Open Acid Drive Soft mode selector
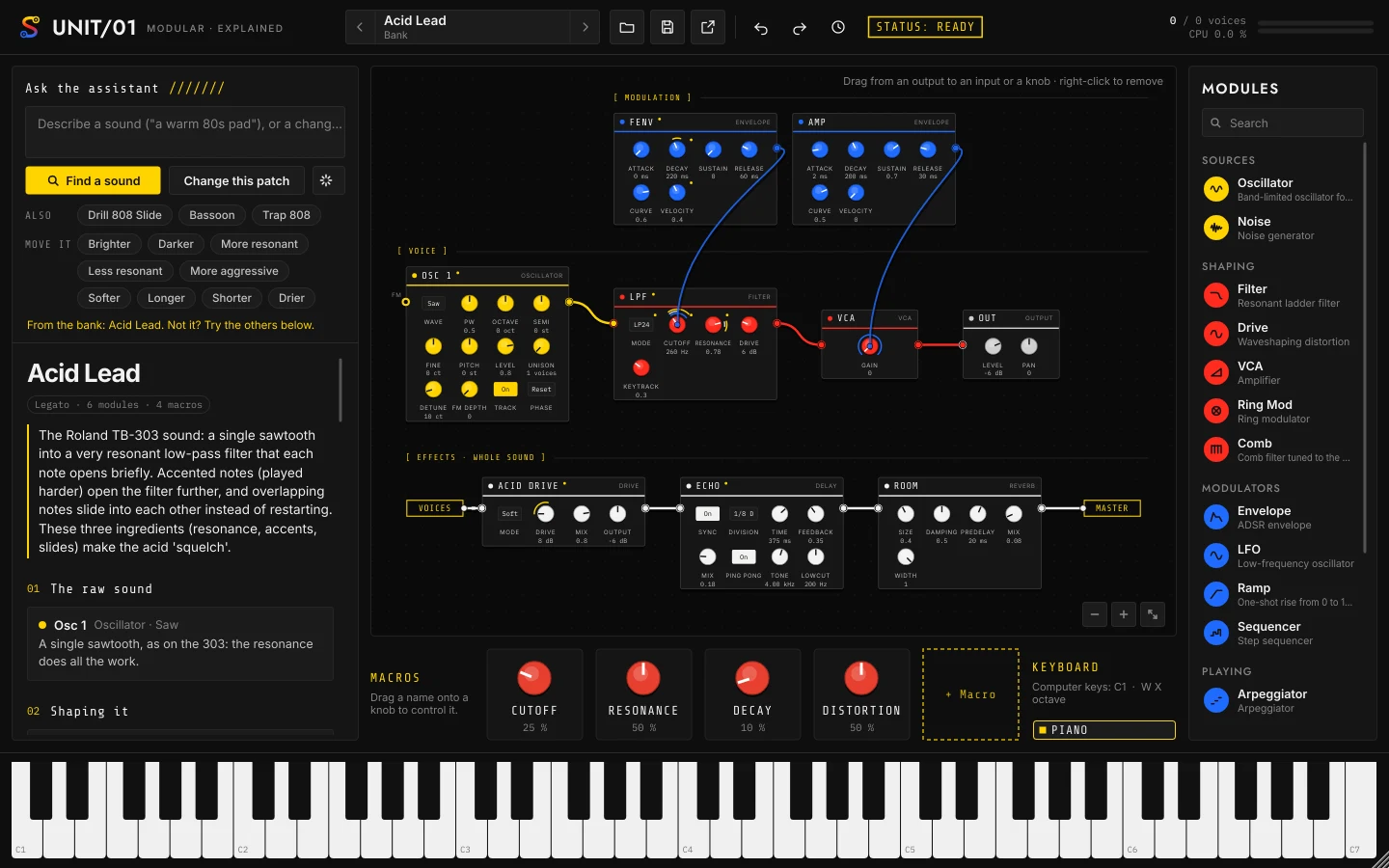The width and height of the screenshot is (1389, 868). pos(509,513)
